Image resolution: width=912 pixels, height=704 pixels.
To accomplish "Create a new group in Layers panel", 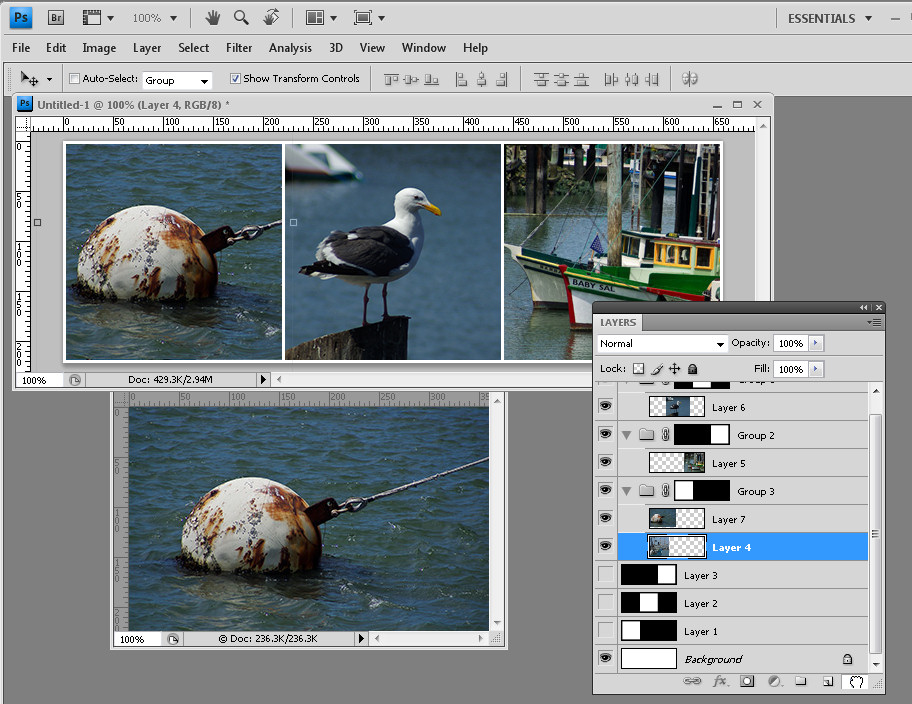I will 801,681.
